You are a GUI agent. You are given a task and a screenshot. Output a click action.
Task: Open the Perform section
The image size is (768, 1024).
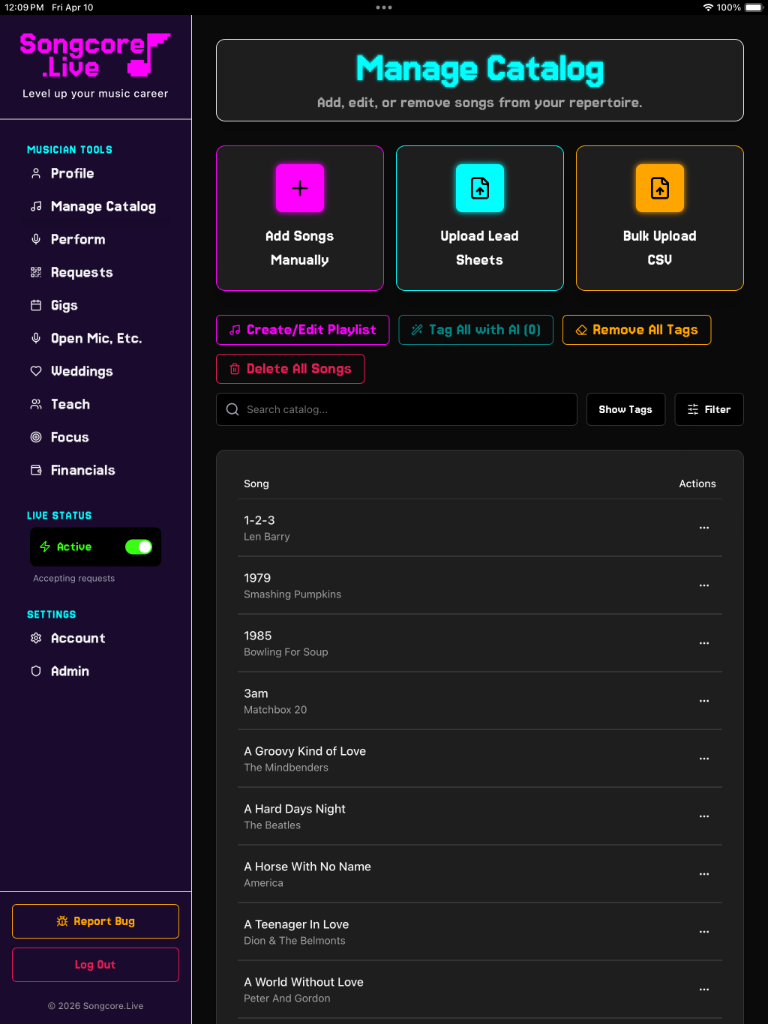point(95,240)
